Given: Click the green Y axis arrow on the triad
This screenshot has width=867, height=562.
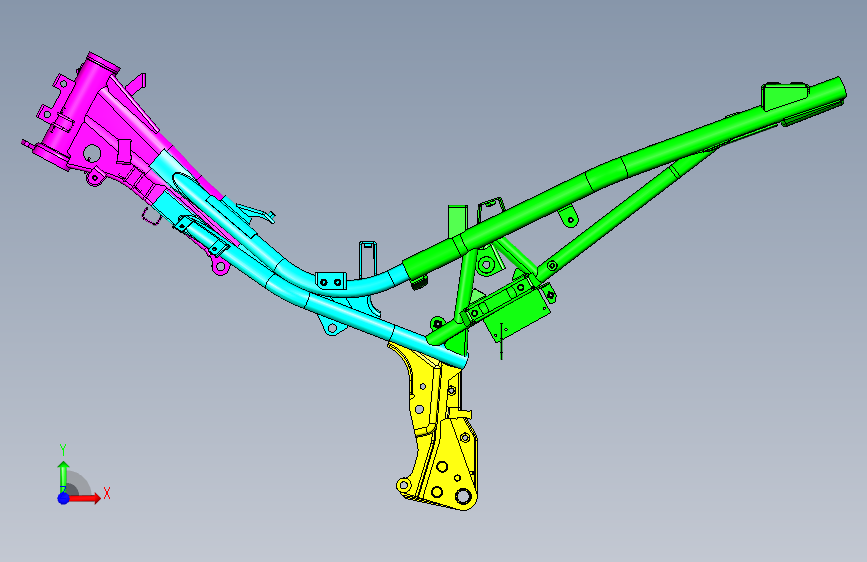Looking at the screenshot, I should tap(63, 476).
